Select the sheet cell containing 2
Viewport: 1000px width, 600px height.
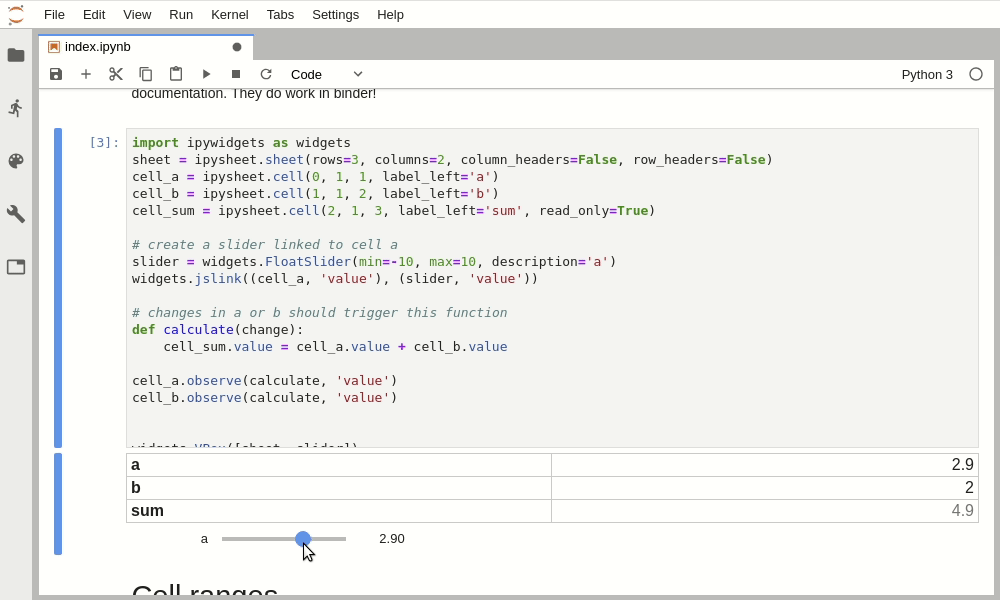(765, 488)
